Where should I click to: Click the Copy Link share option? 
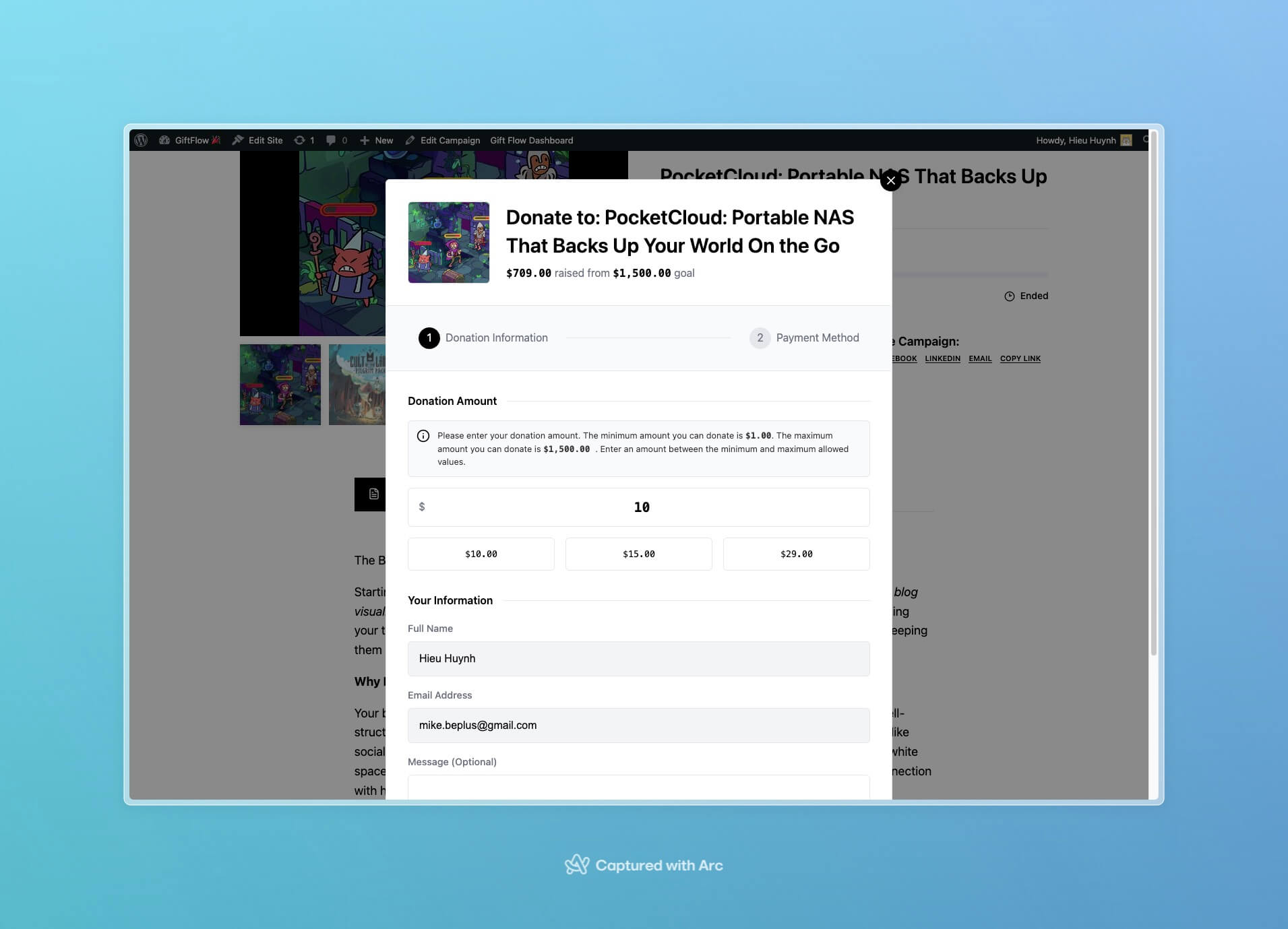point(1020,358)
